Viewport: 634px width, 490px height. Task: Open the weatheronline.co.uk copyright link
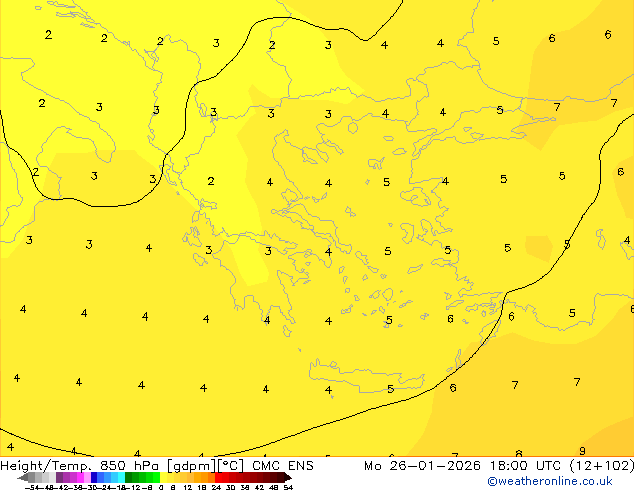click(550, 481)
